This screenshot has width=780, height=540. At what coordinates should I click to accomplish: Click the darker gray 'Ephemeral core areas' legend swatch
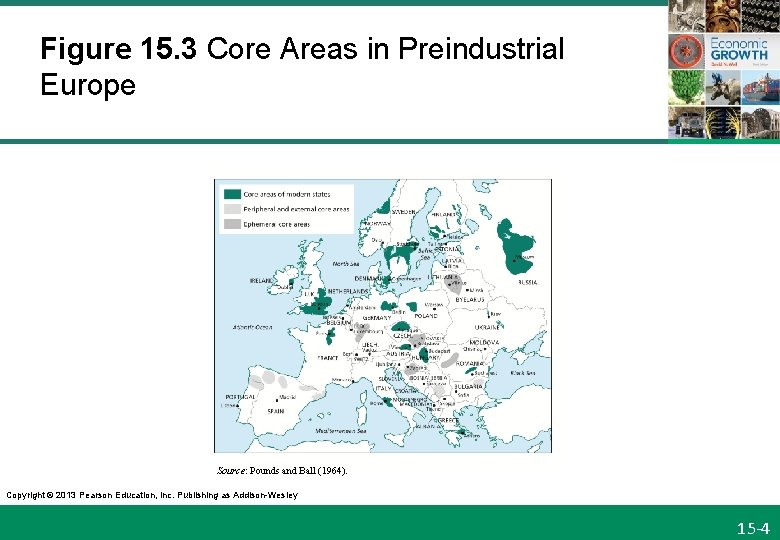pos(232,224)
